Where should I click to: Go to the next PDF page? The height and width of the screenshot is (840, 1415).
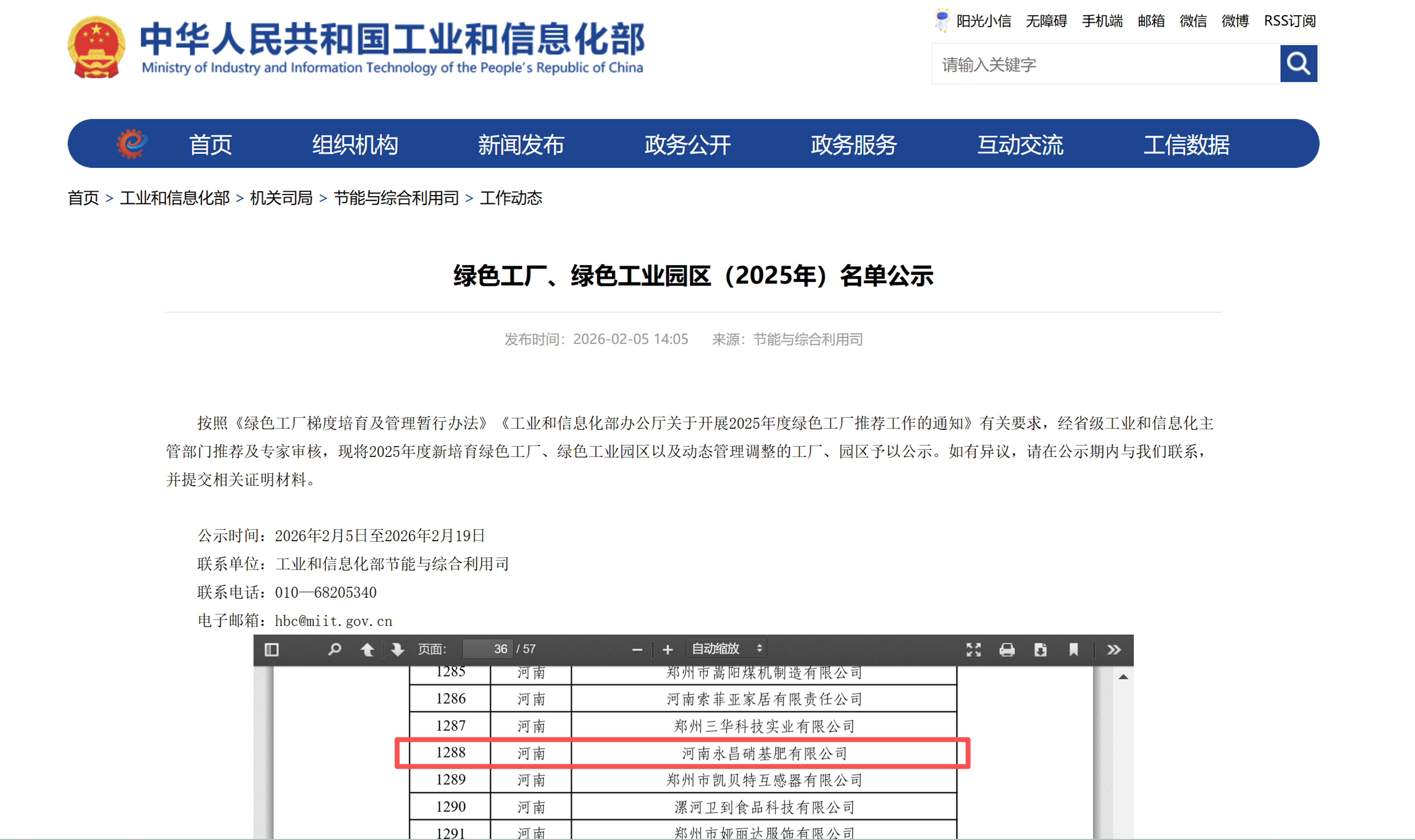pos(397,649)
